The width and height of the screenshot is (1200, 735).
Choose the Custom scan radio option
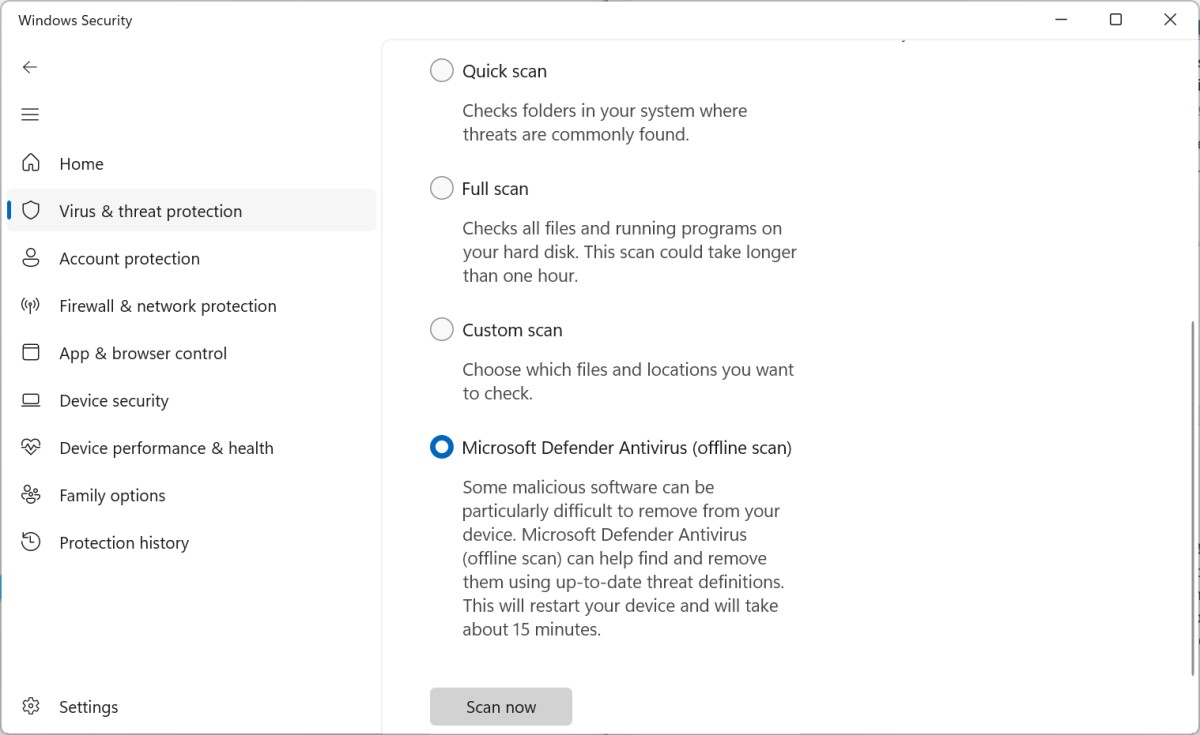[x=441, y=329]
